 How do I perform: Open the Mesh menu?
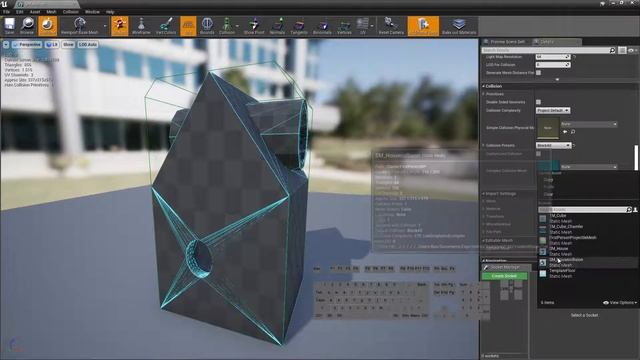51,12
